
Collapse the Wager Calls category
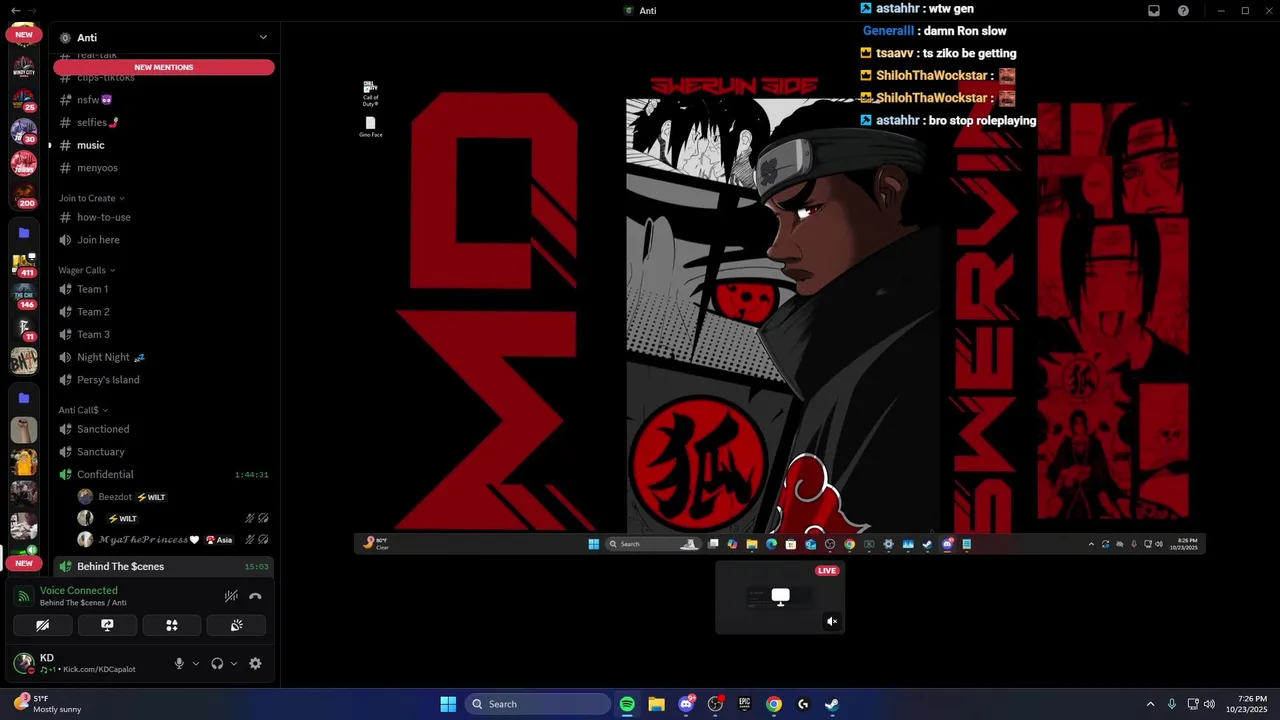click(x=87, y=270)
